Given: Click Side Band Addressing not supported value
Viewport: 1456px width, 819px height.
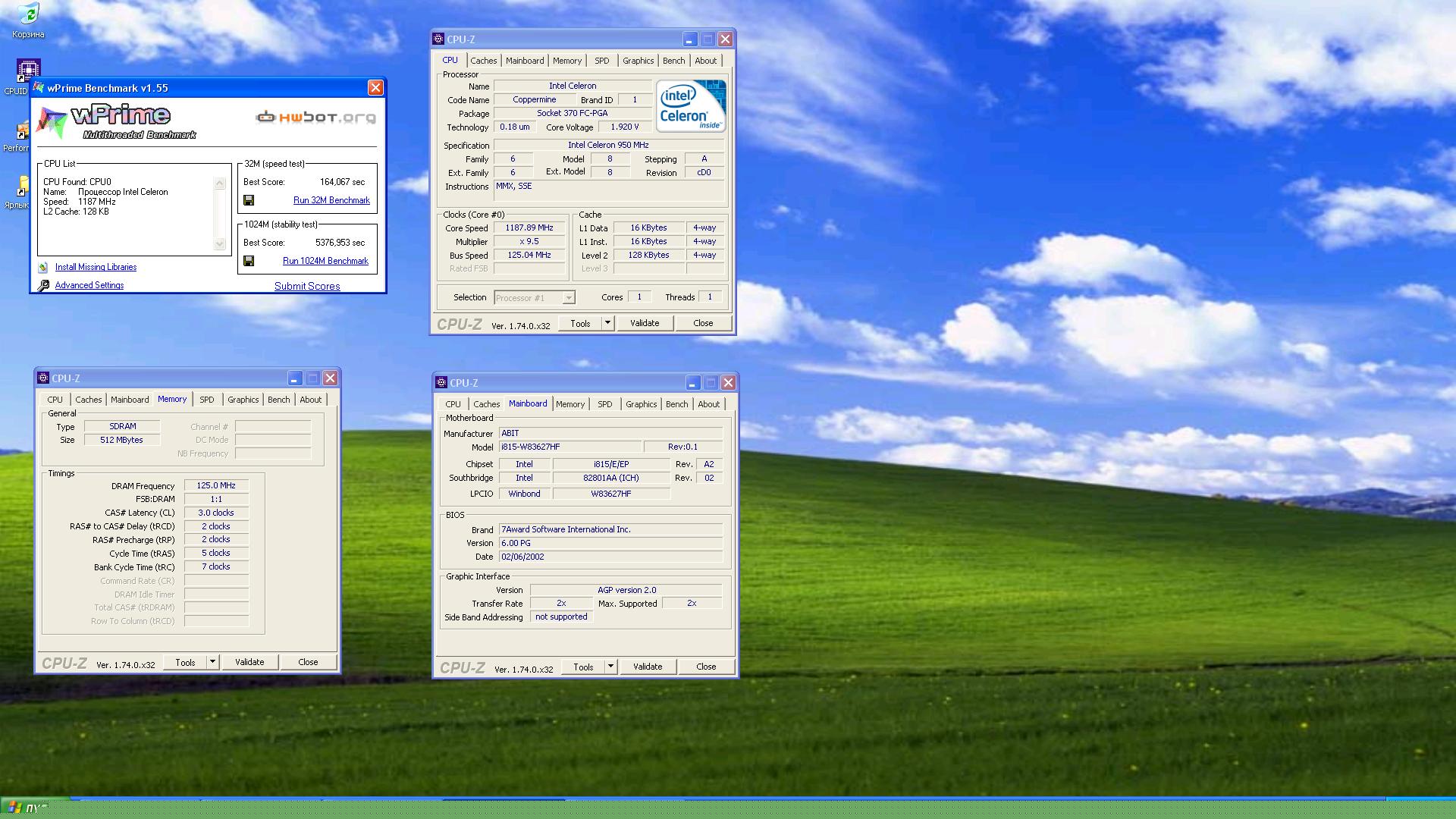Looking at the screenshot, I should (x=561, y=617).
